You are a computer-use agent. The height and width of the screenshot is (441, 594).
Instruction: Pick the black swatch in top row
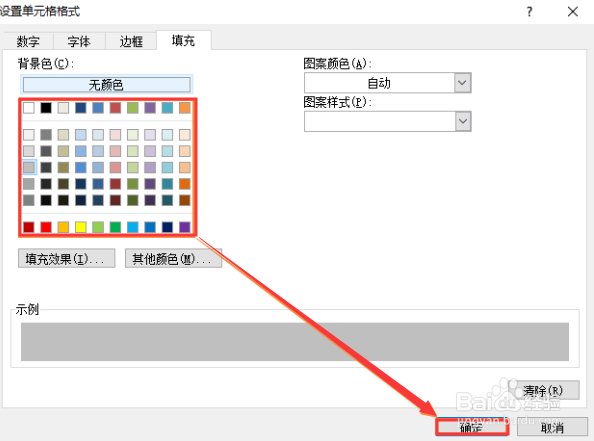tap(46, 108)
